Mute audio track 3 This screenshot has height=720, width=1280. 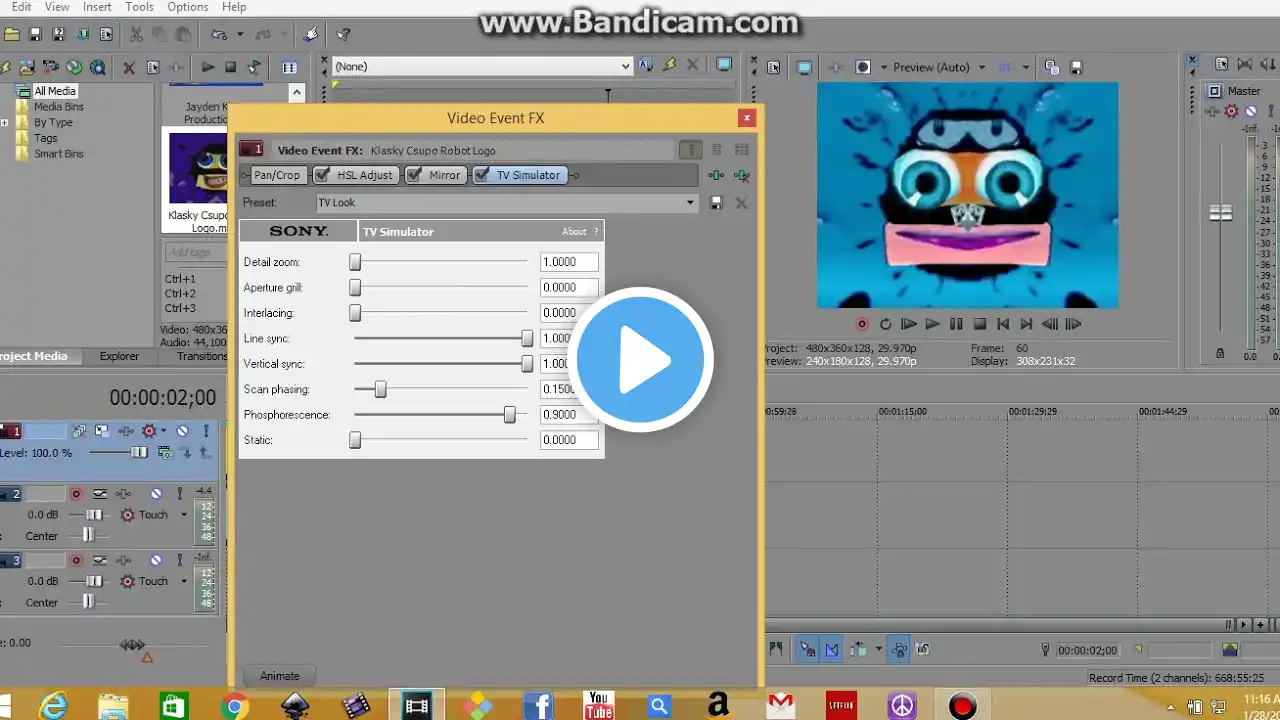(156, 560)
